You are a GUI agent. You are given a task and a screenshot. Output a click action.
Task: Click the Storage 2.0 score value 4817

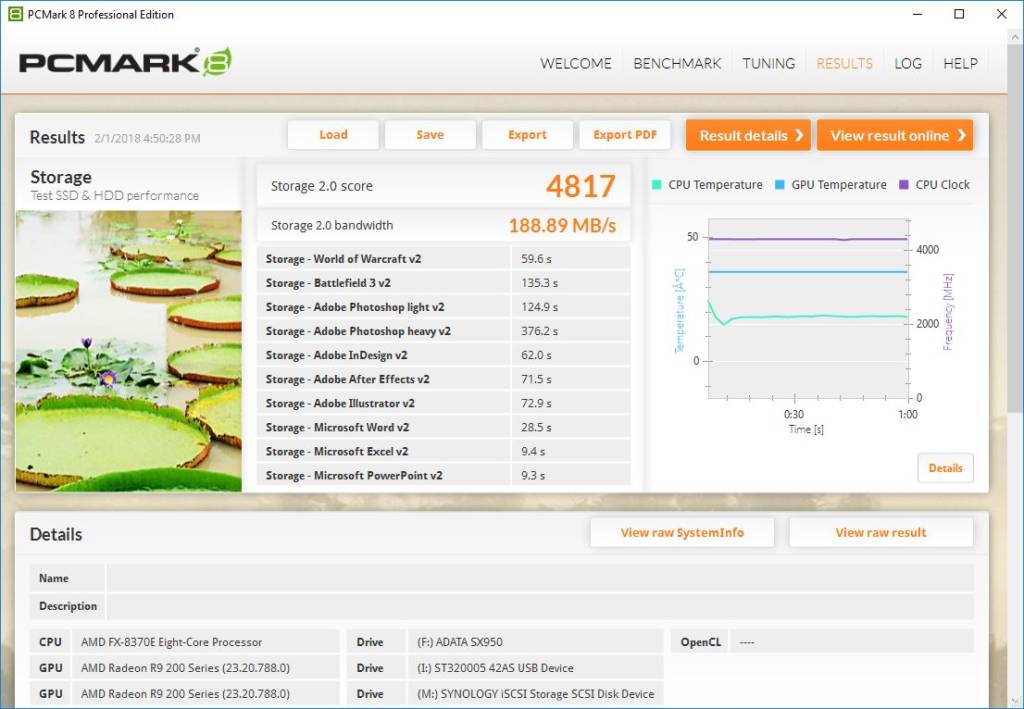[581, 186]
